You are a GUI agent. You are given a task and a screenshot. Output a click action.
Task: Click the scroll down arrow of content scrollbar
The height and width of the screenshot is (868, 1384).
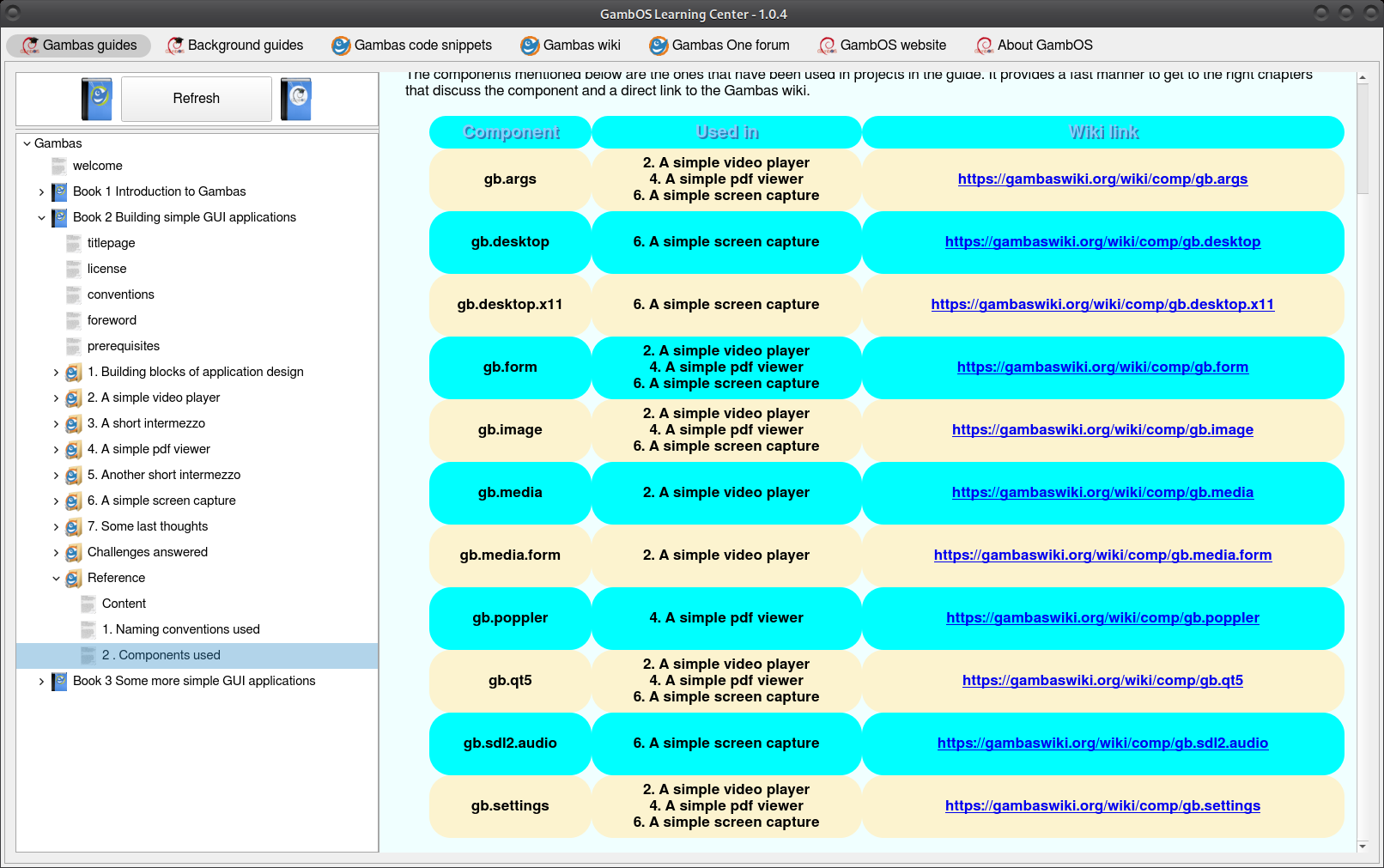click(x=1363, y=846)
